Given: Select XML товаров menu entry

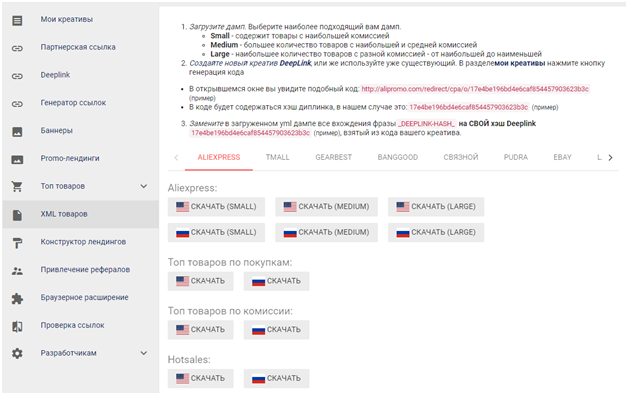Looking at the screenshot, I should (80, 214).
